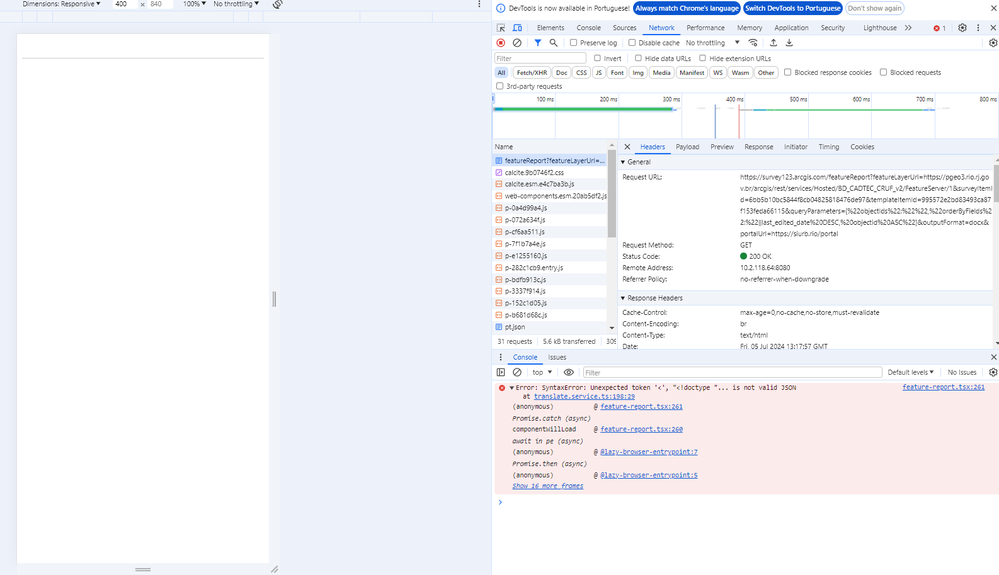Screen dimensions: 999x575
Task: Open the Application tab
Action: (791, 28)
